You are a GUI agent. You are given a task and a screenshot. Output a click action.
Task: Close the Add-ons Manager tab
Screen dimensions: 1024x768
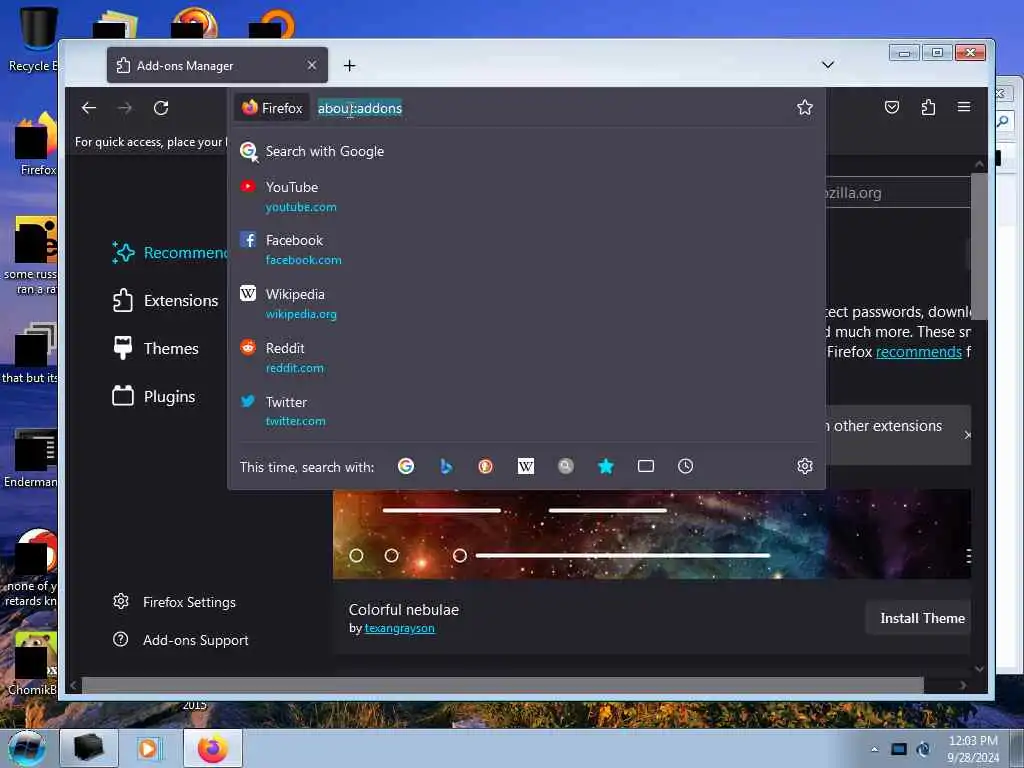tap(312, 65)
